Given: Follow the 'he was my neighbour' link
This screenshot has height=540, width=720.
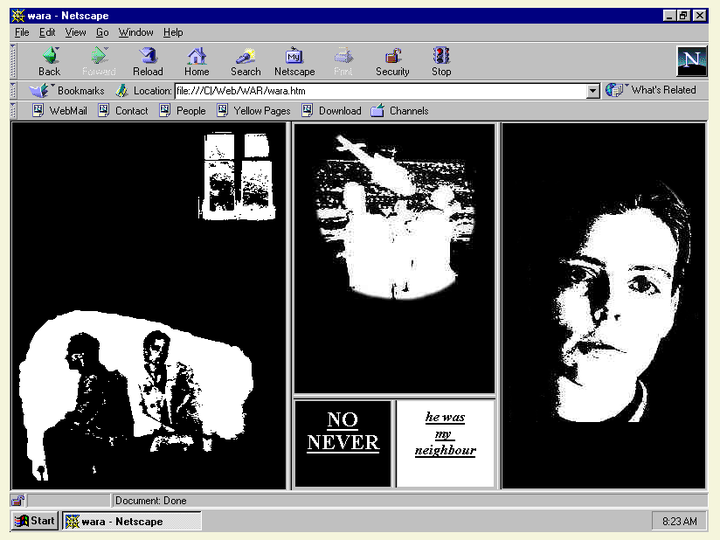Looking at the screenshot, I should 445,434.
